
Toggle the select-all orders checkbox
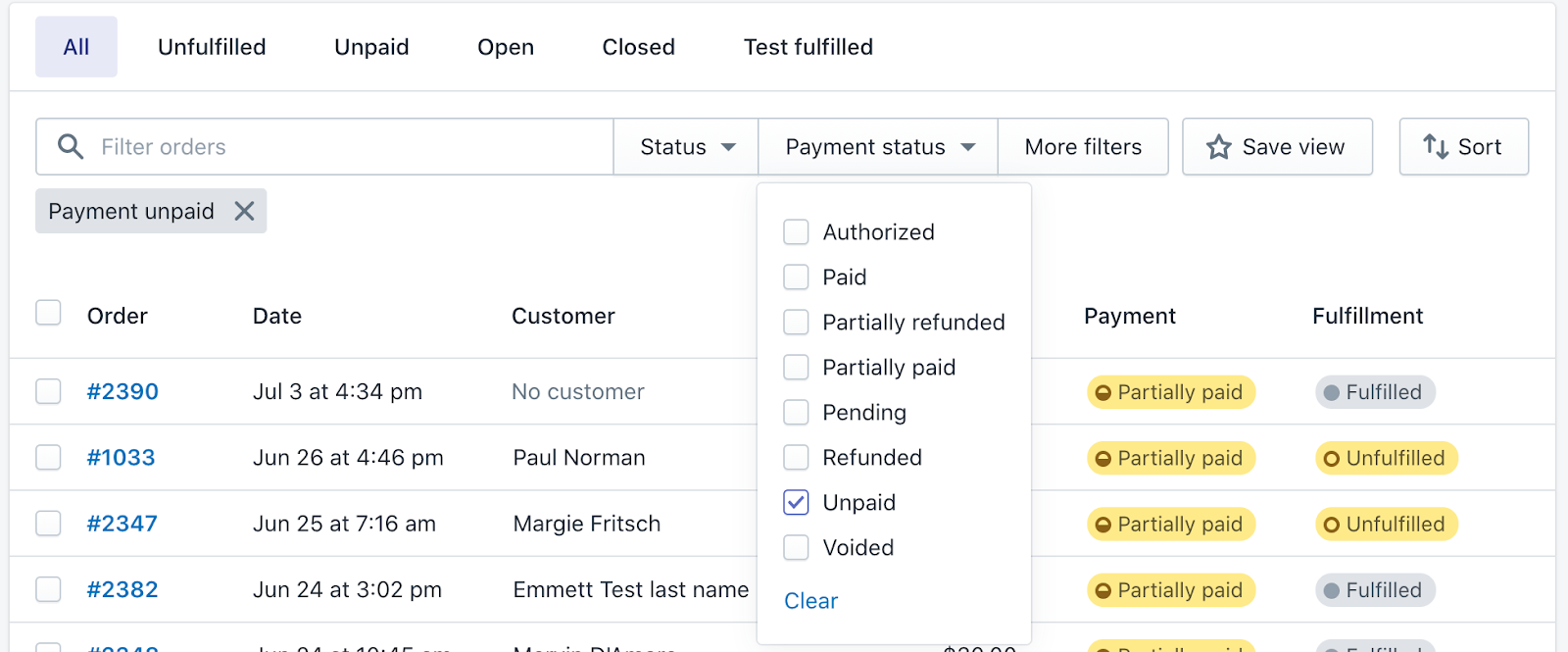[x=48, y=313]
